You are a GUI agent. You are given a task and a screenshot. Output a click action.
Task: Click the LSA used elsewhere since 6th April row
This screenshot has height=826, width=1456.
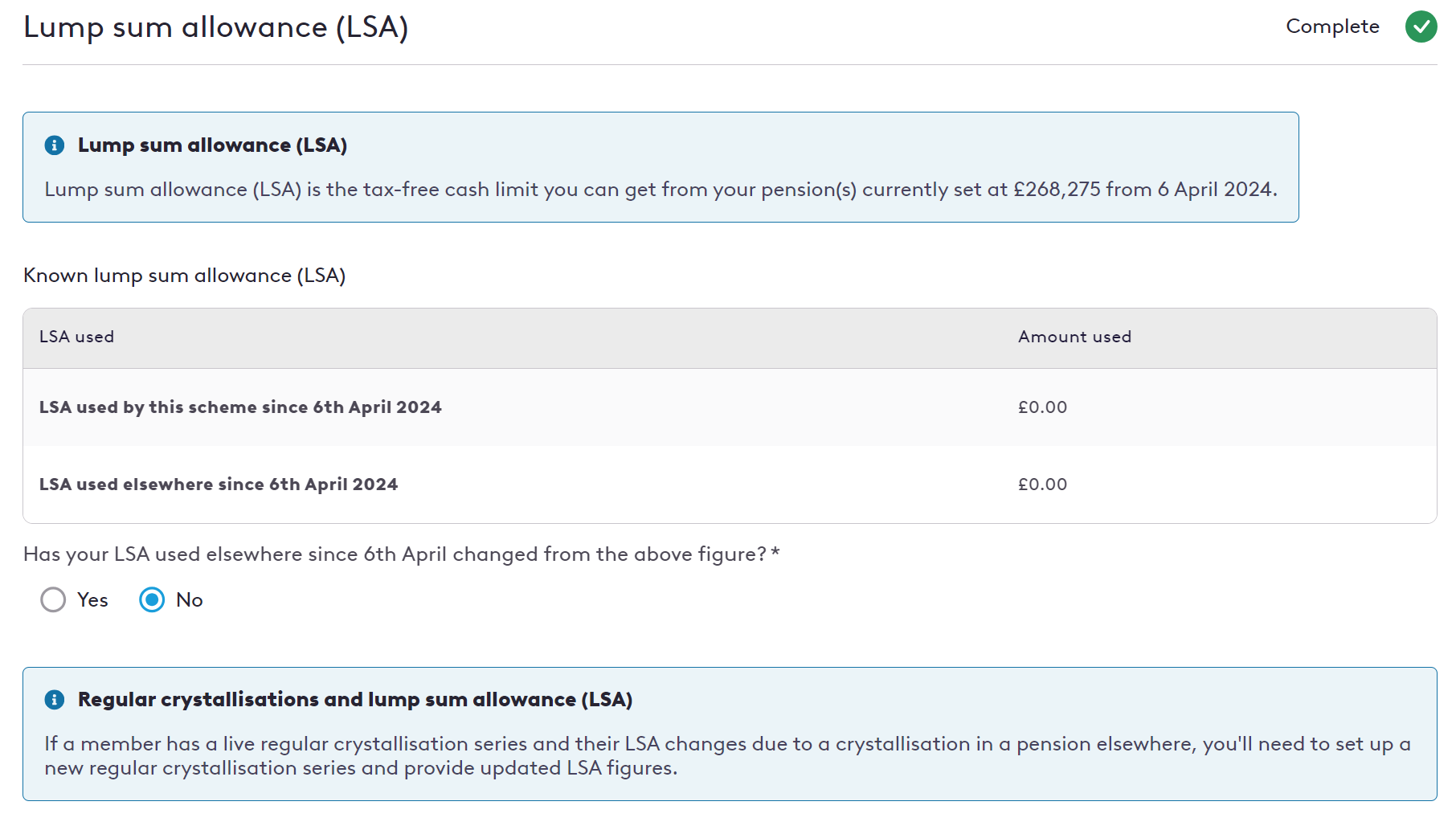click(730, 485)
